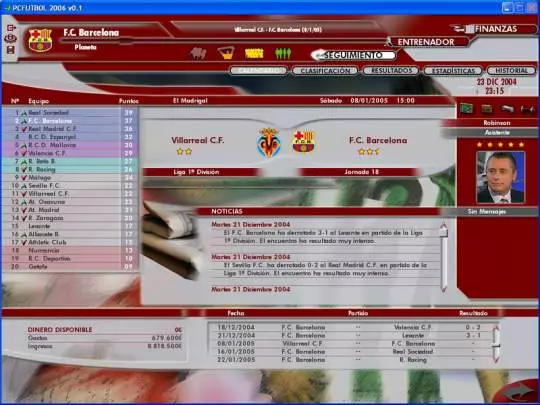540x405 pixels.
Task: Select the 16/01/2005 fixture against Real Sociedad
Action: point(349,352)
